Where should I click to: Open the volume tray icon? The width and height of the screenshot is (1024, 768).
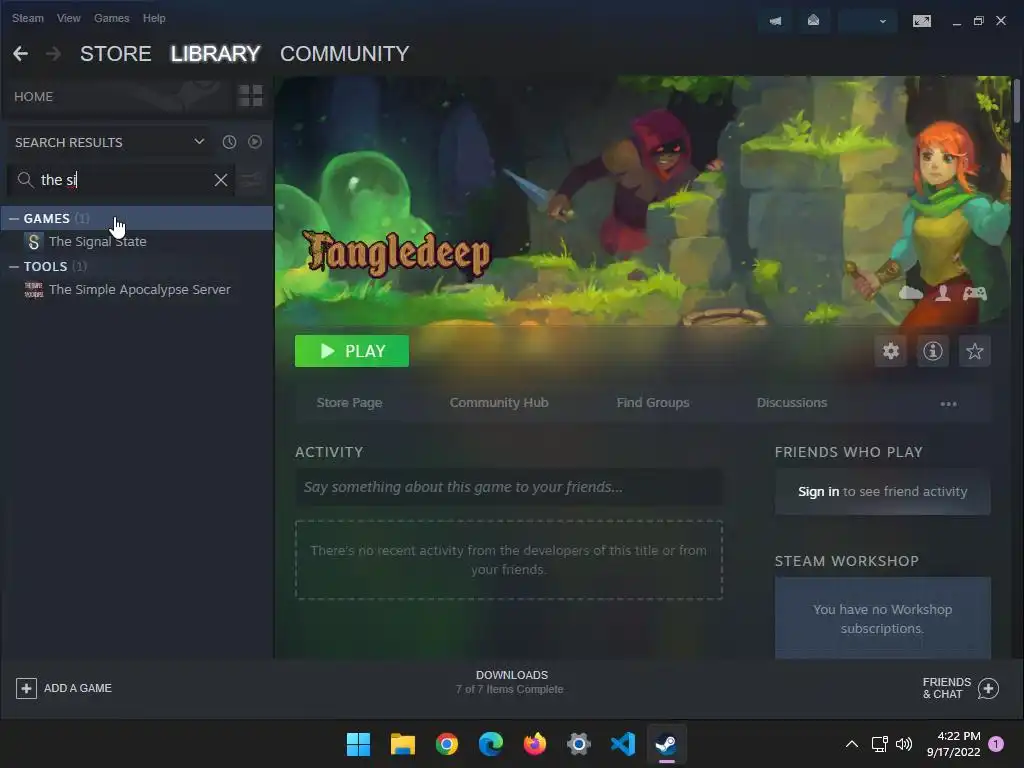[904, 744]
